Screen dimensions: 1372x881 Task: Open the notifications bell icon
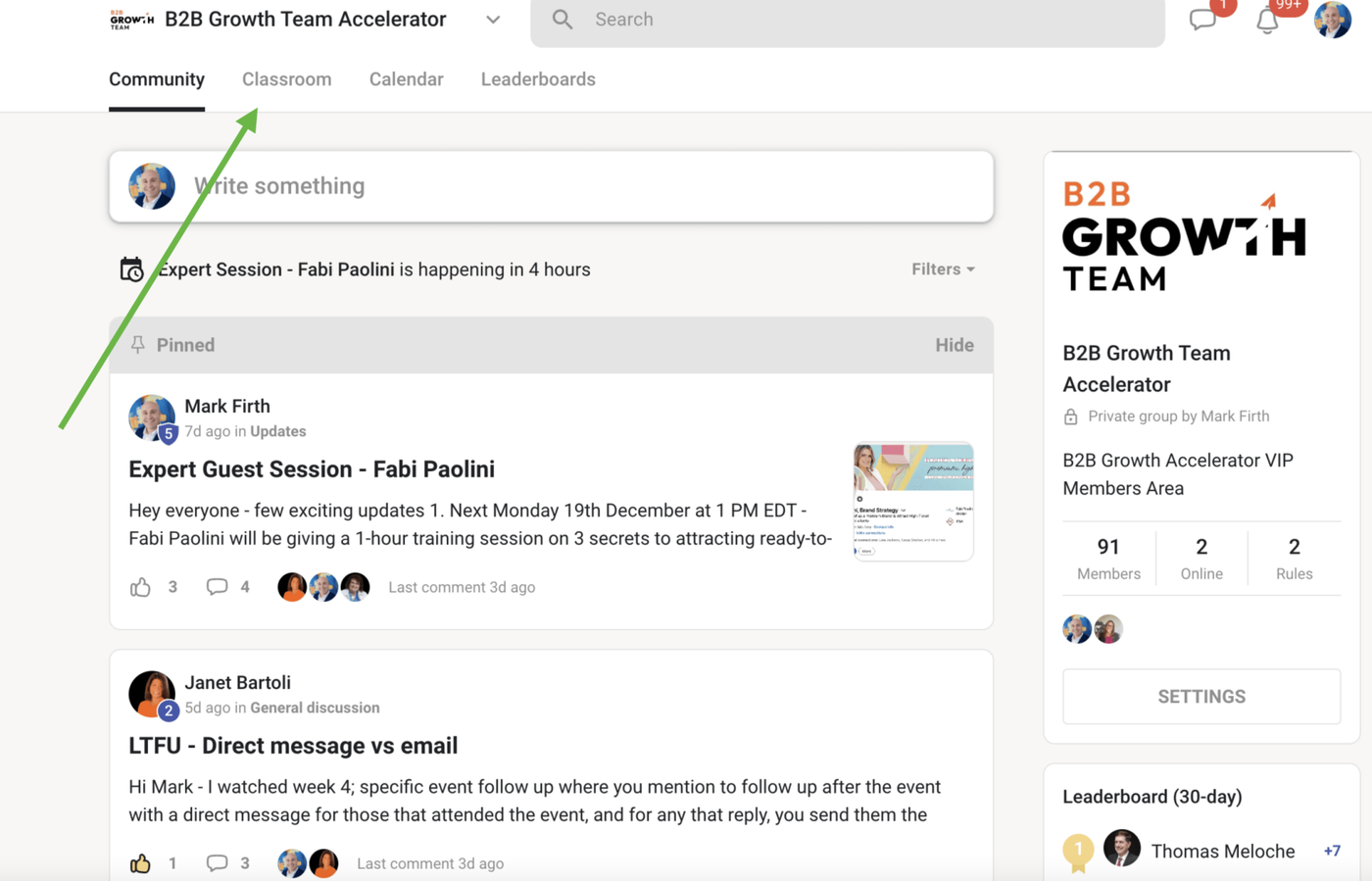(x=1267, y=21)
